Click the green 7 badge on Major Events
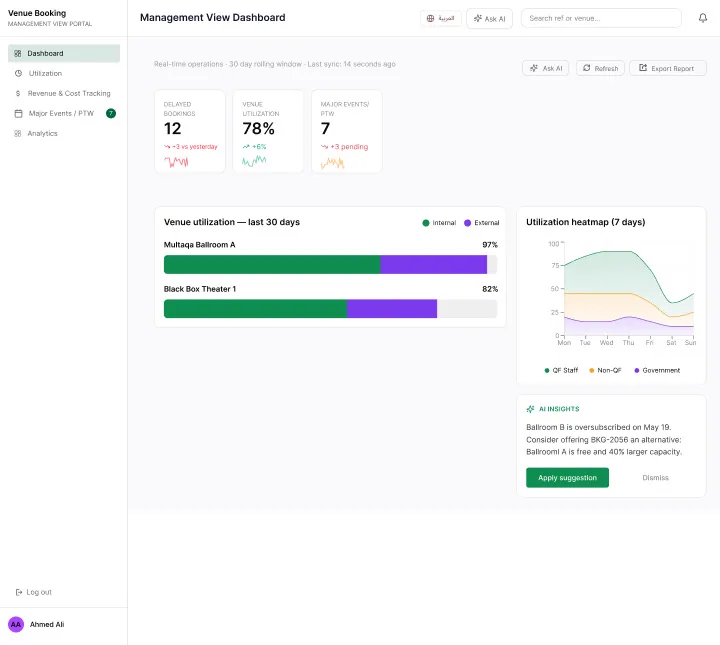The image size is (720, 645). tap(111, 113)
